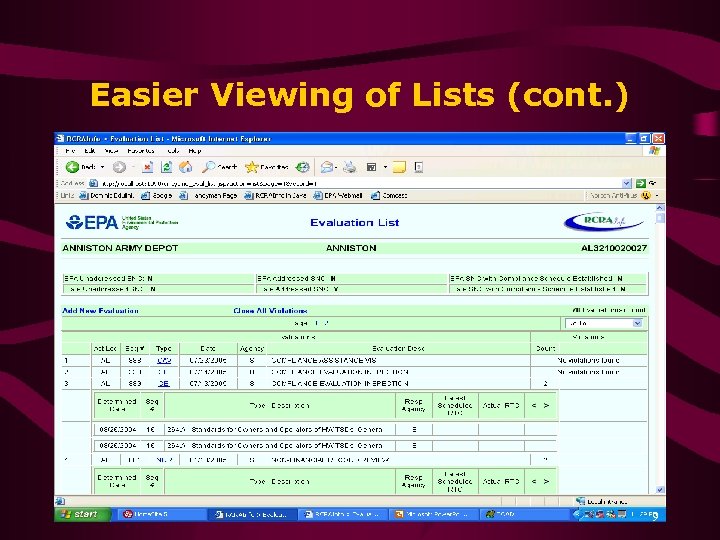Click the Windows Start button
The height and width of the screenshot is (540, 720).
pyautogui.click(x=83, y=514)
